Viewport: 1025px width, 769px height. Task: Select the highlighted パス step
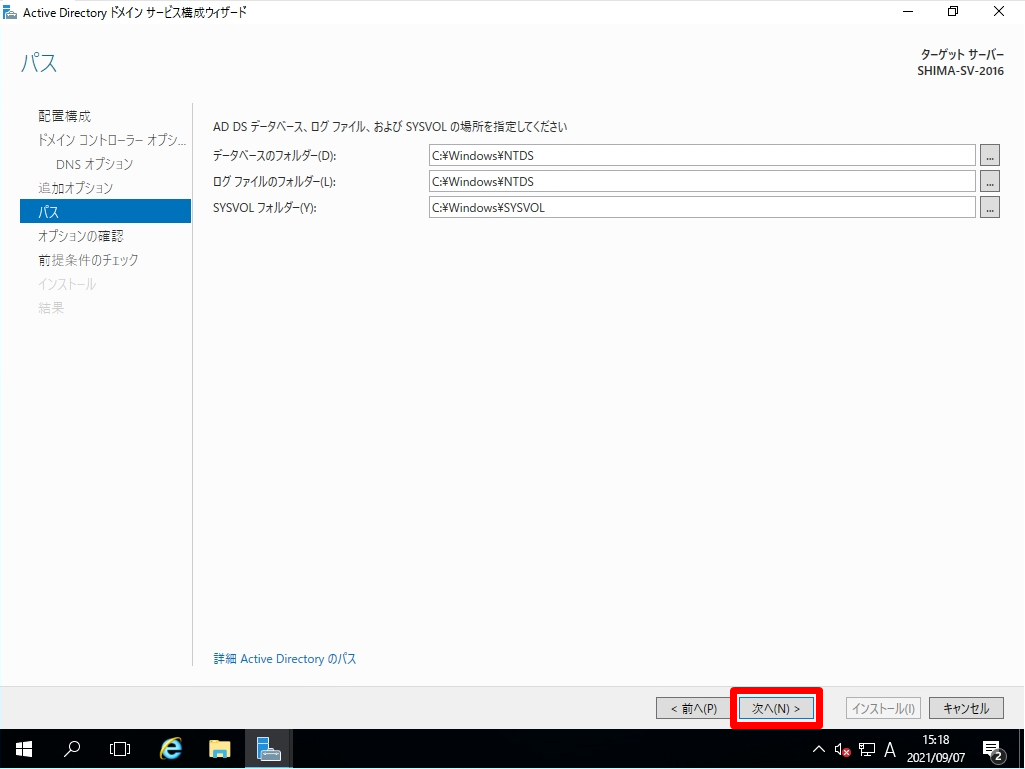pyautogui.click(x=105, y=211)
